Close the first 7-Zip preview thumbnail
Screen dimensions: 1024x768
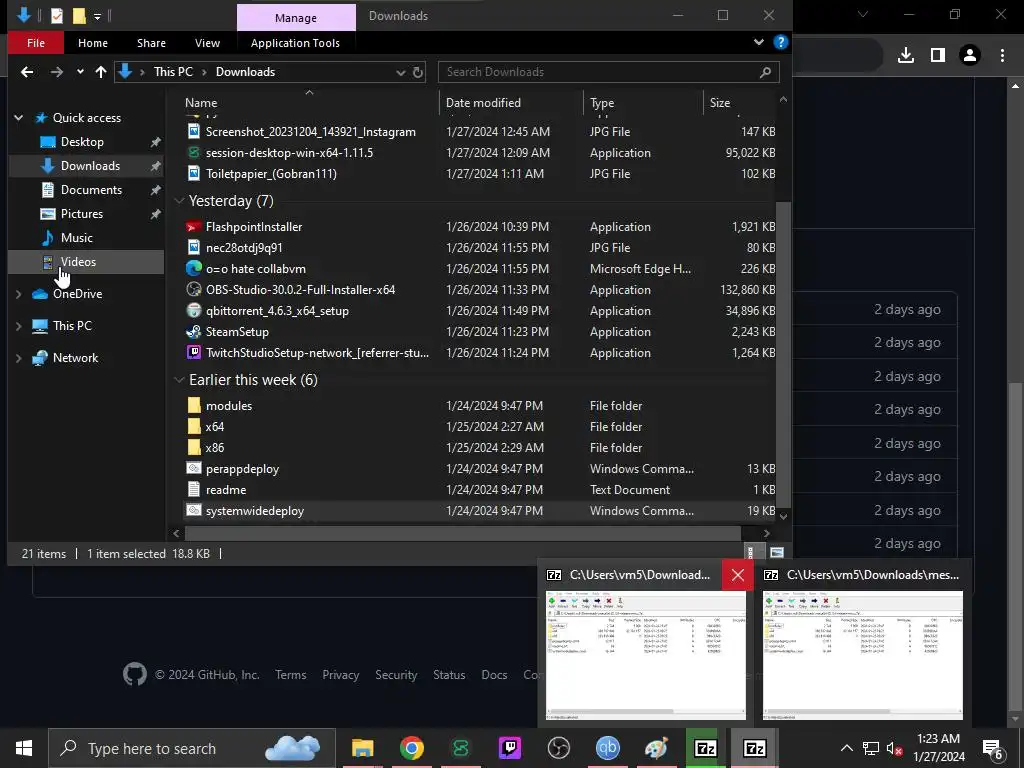[738, 575]
